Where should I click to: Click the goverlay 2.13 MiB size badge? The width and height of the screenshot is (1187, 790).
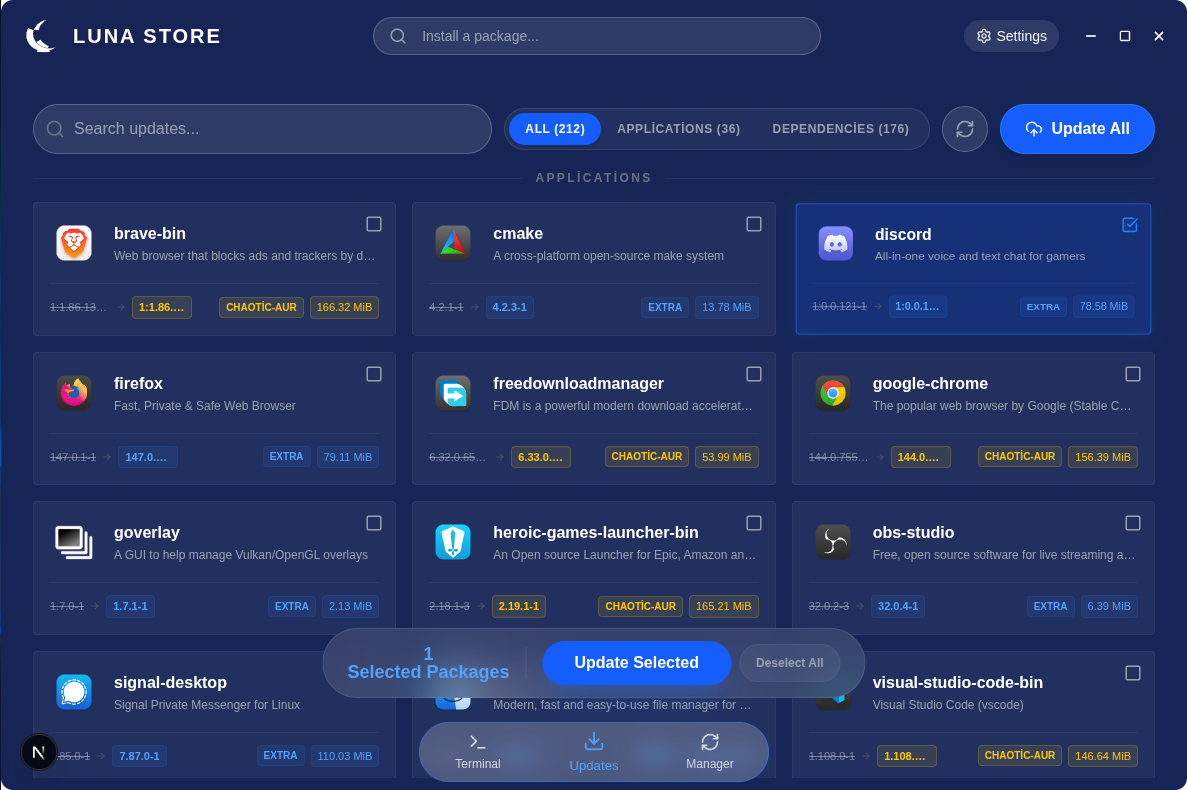click(350, 606)
